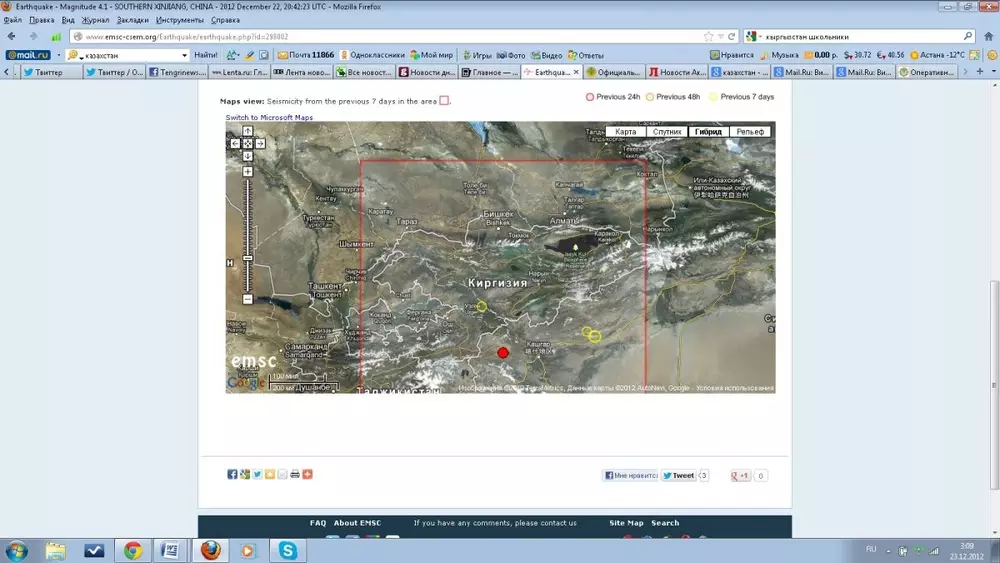The width and height of the screenshot is (1000, 563).
Task: Open Skype from the Windows taskbar
Action: pos(288,550)
